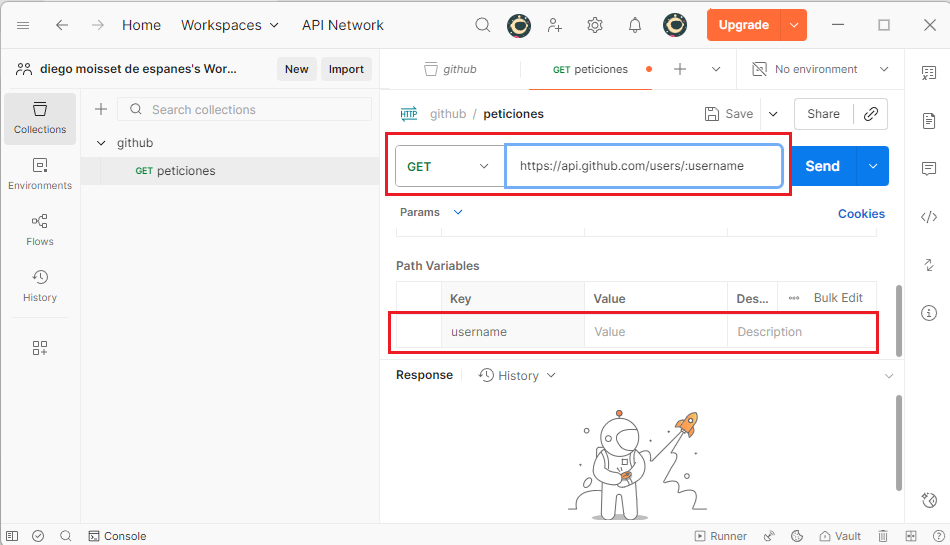This screenshot has width=950, height=545.
Task: Open the Workspaces menu
Action: [230, 25]
